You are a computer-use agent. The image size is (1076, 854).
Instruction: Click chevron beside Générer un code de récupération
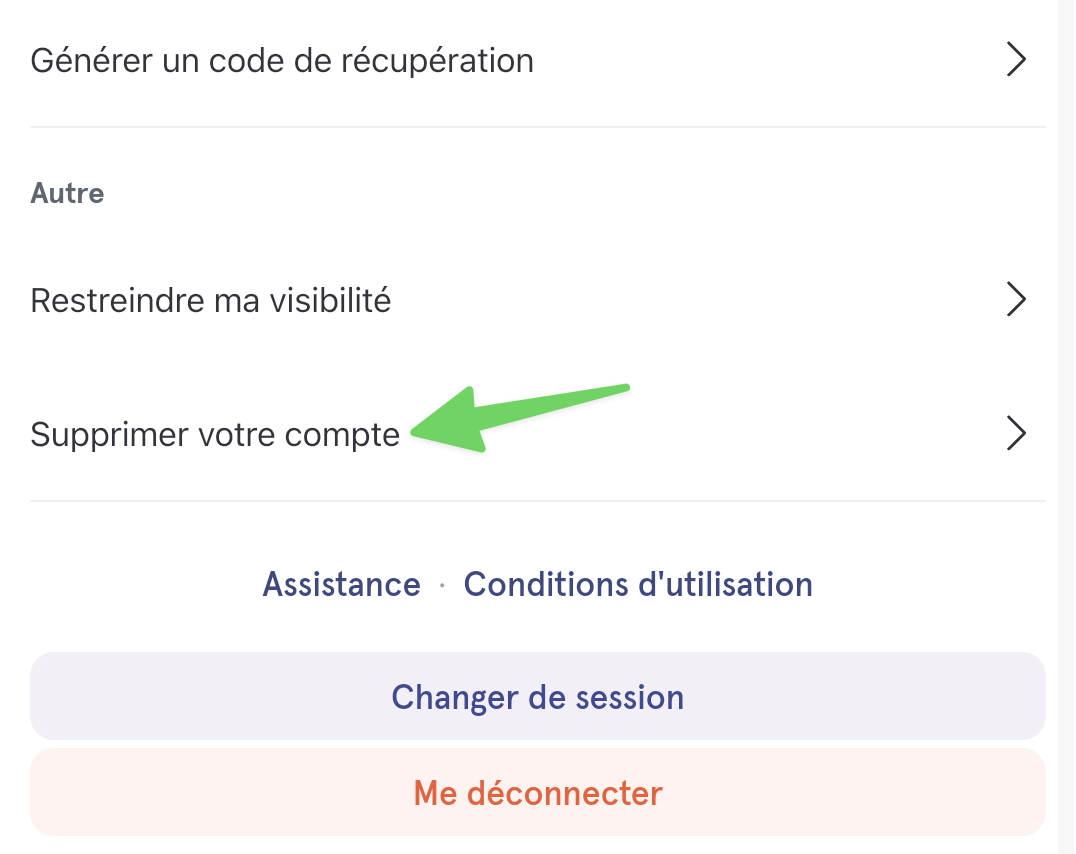click(1016, 60)
